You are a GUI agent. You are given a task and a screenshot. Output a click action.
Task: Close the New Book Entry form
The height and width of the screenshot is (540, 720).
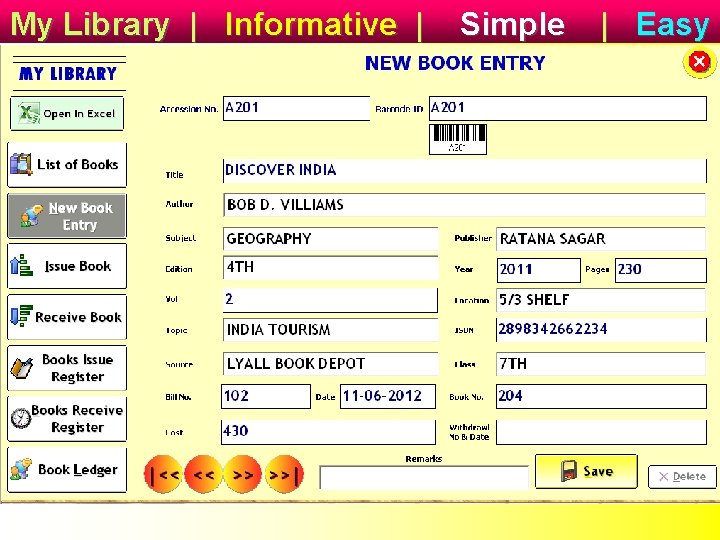pyautogui.click(x=699, y=62)
